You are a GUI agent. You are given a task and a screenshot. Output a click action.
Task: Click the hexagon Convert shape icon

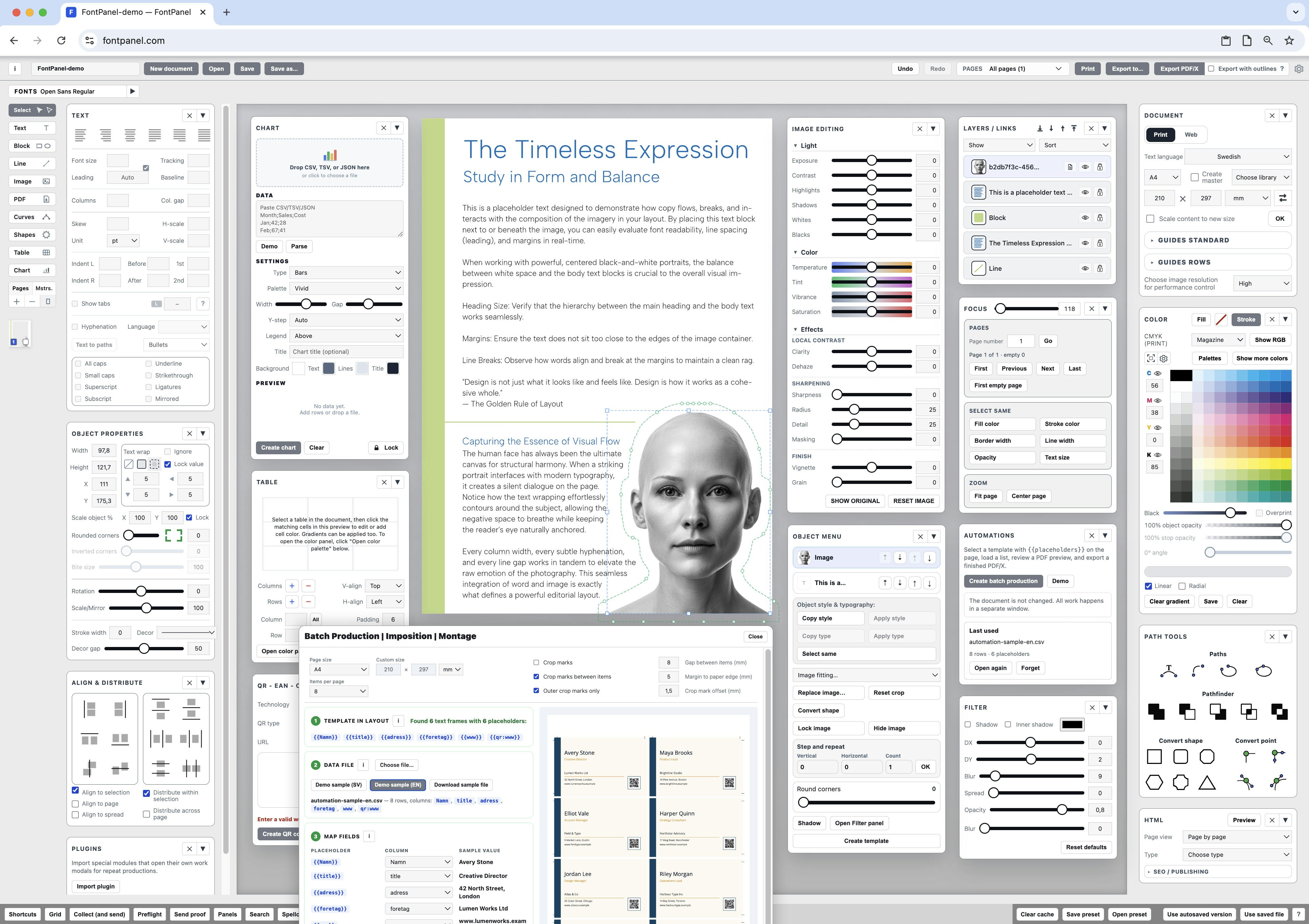[x=1154, y=782]
